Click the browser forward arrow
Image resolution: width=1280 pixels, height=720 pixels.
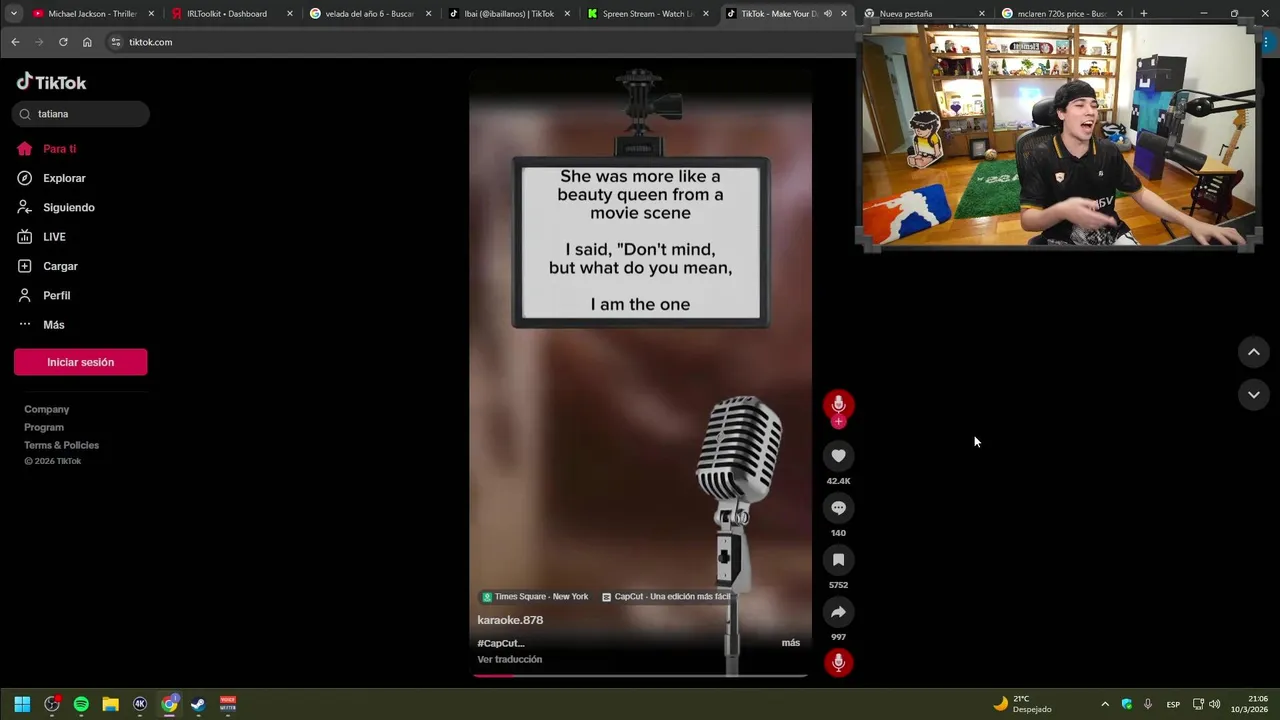coord(39,42)
